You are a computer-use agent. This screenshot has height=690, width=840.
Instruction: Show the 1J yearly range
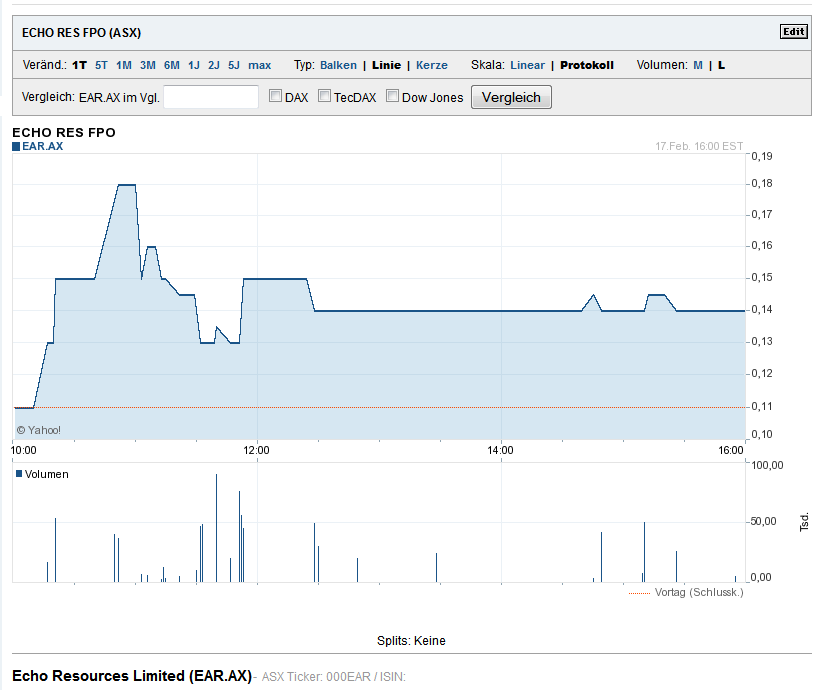(x=194, y=65)
